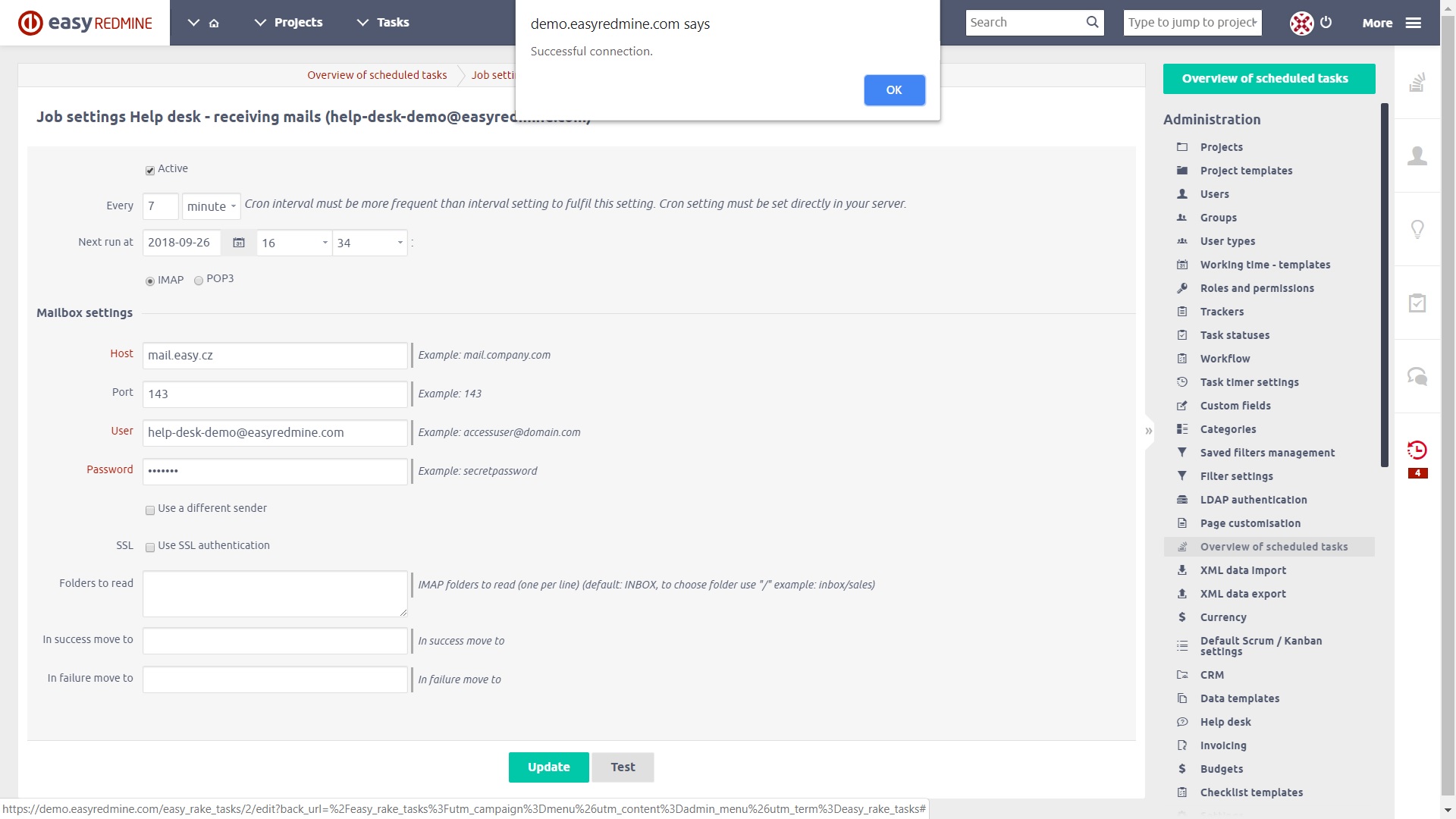Click the Saved filters funnel icon
This screenshot has width=1456, height=819.
pyautogui.click(x=1182, y=453)
